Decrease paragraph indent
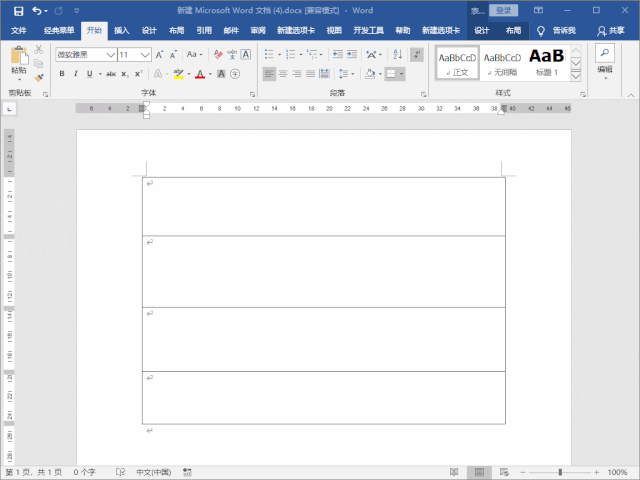This screenshot has height=480, width=640. tap(338, 54)
